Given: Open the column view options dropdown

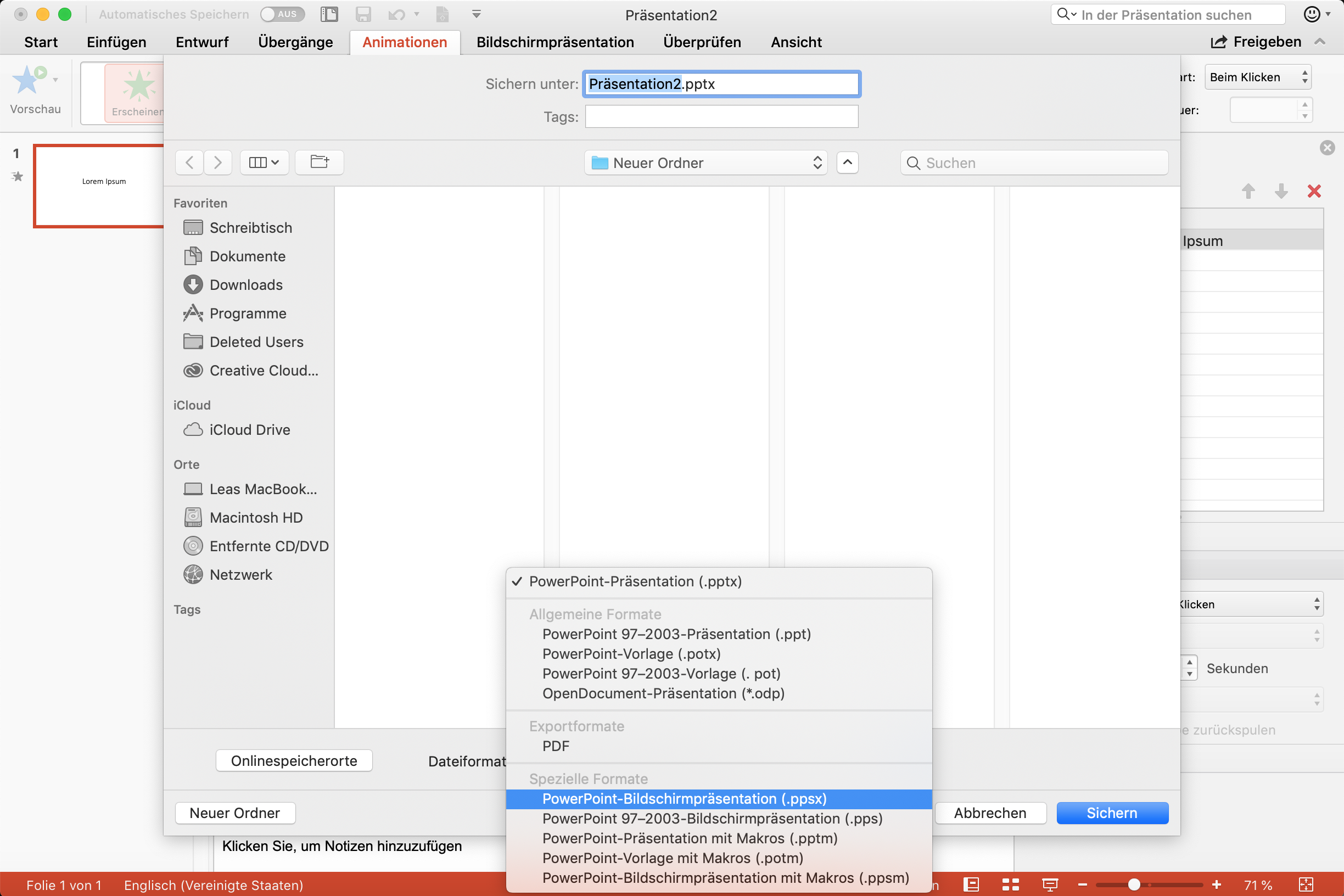Looking at the screenshot, I should pyautogui.click(x=264, y=163).
